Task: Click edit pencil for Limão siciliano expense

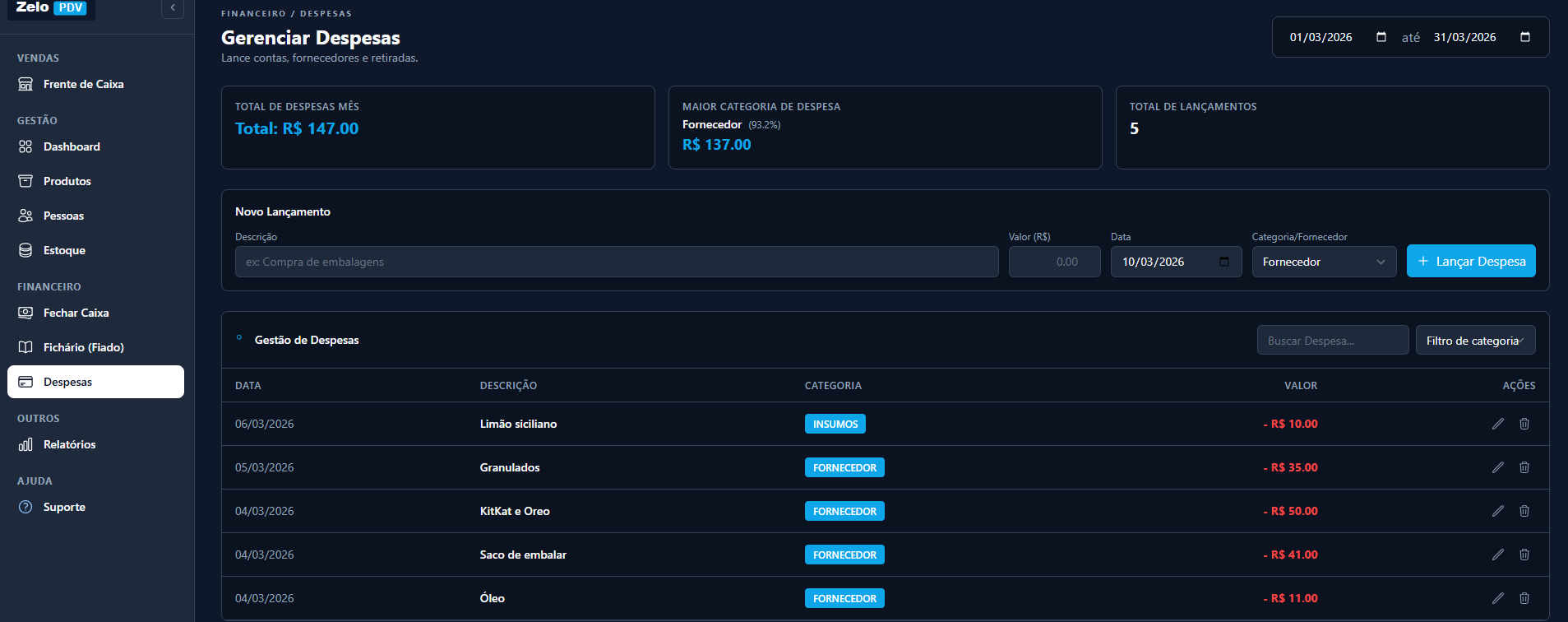Action: click(1498, 424)
